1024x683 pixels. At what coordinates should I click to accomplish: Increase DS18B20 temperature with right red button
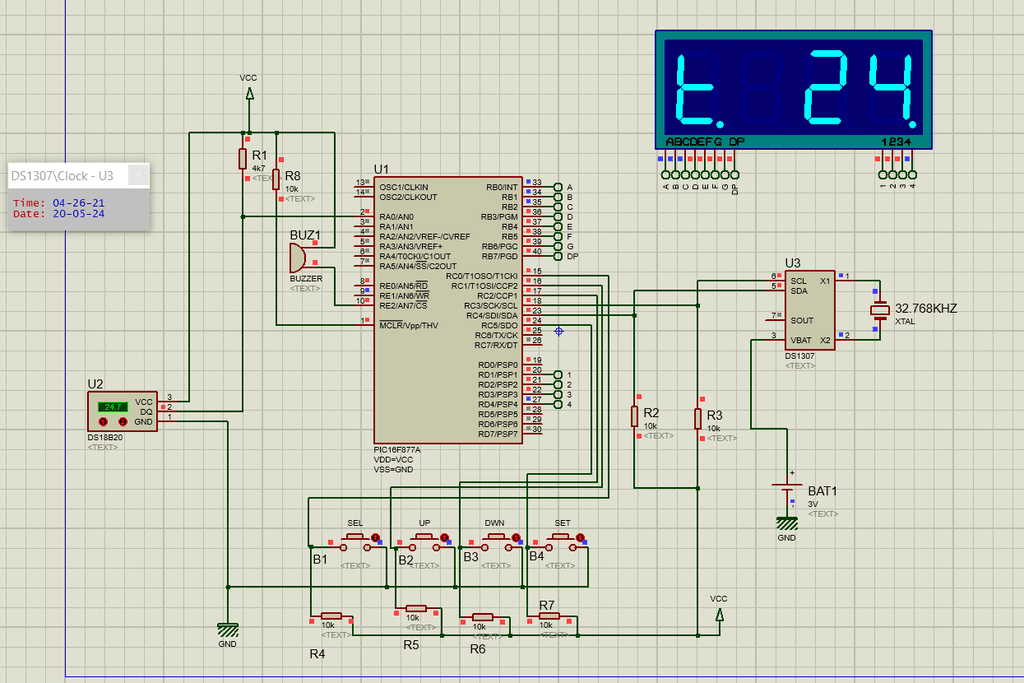click(123, 422)
